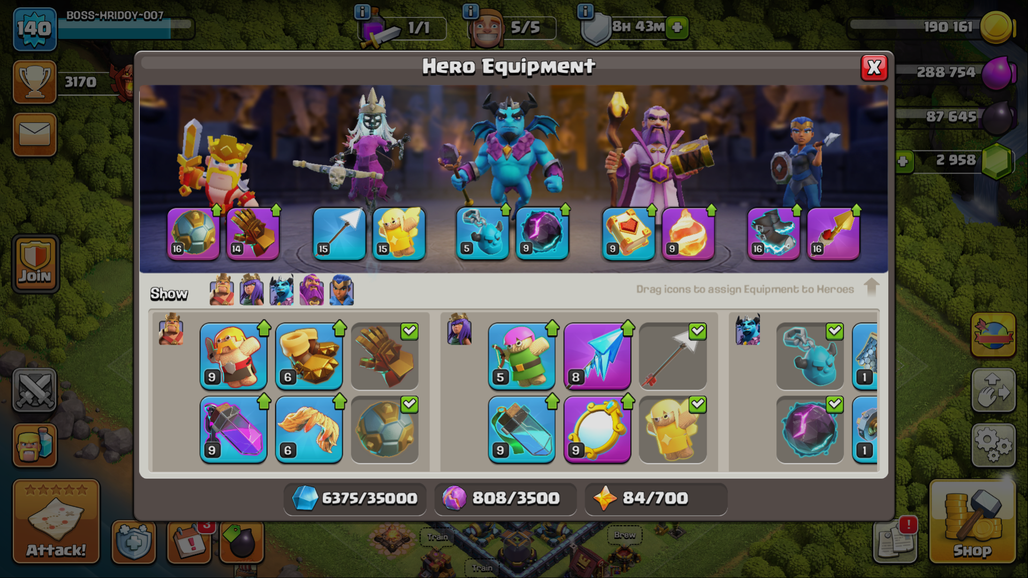Image resolution: width=1028 pixels, height=578 pixels.
Task: Toggle the equipped Henchmen Puppet checkmark item
Action: [x=810, y=356]
